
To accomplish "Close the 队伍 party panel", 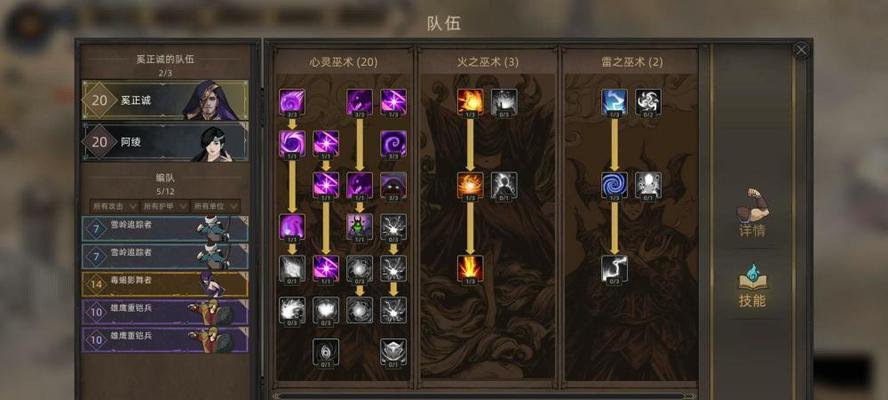I will [801, 50].
